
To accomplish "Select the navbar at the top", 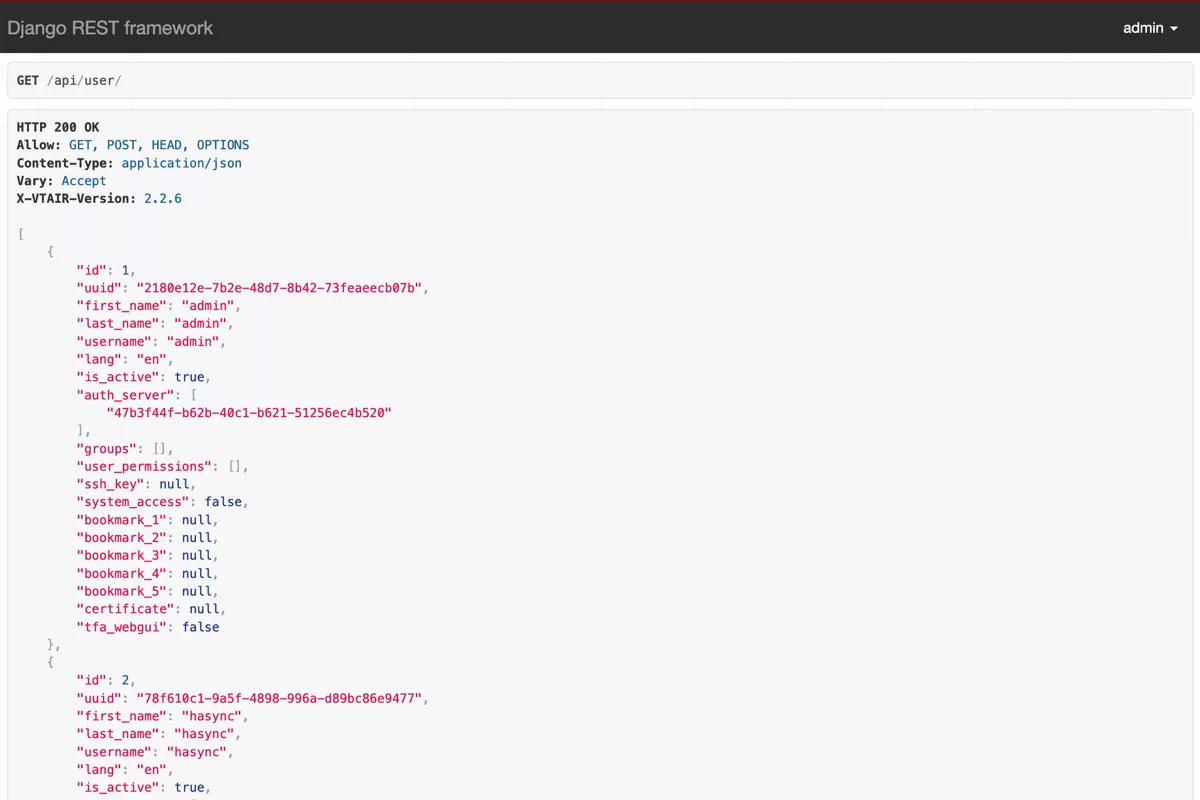I will tap(600, 28).
